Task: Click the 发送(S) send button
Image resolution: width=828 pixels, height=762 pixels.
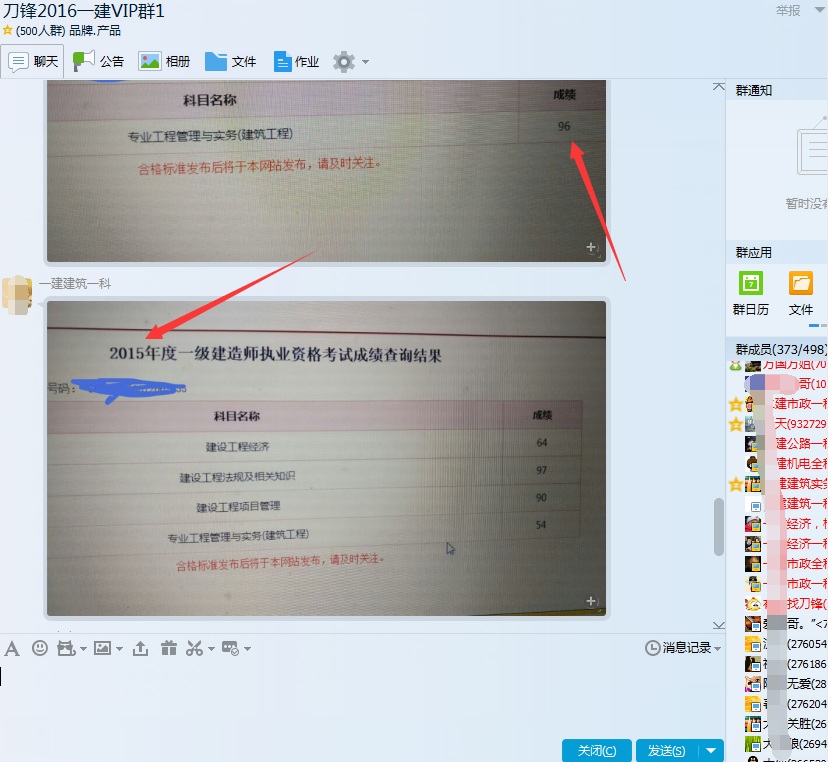Action: [x=667, y=750]
